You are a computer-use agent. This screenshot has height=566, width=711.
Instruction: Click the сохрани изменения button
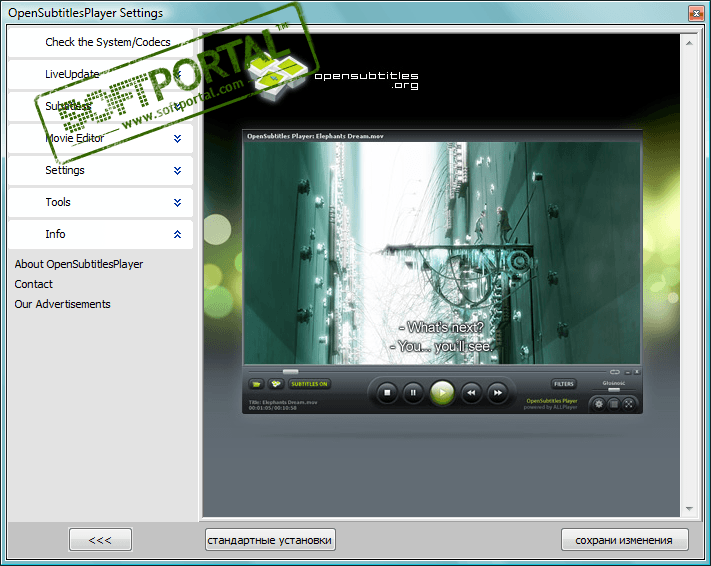click(x=624, y=540)
